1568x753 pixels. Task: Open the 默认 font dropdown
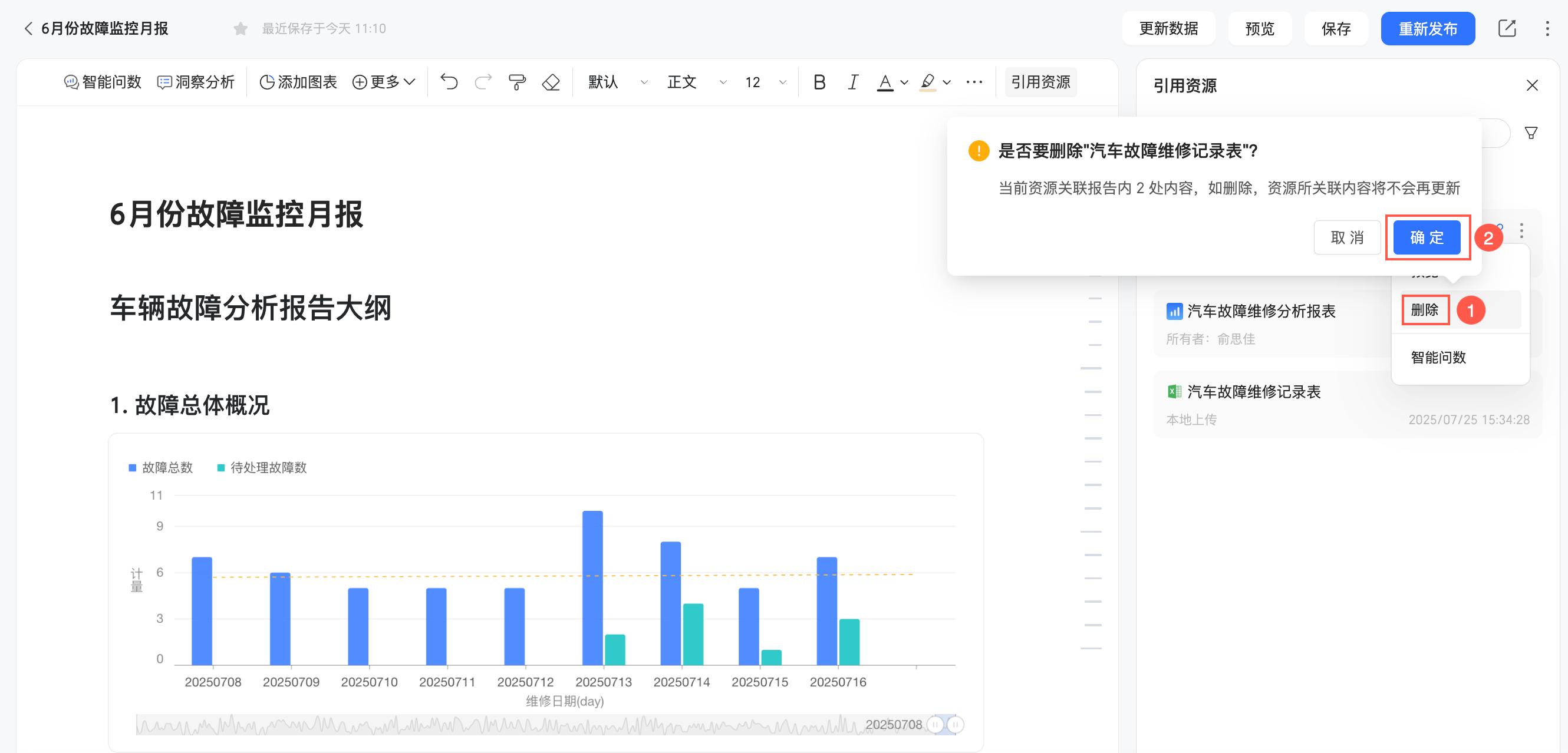[618, 82]
